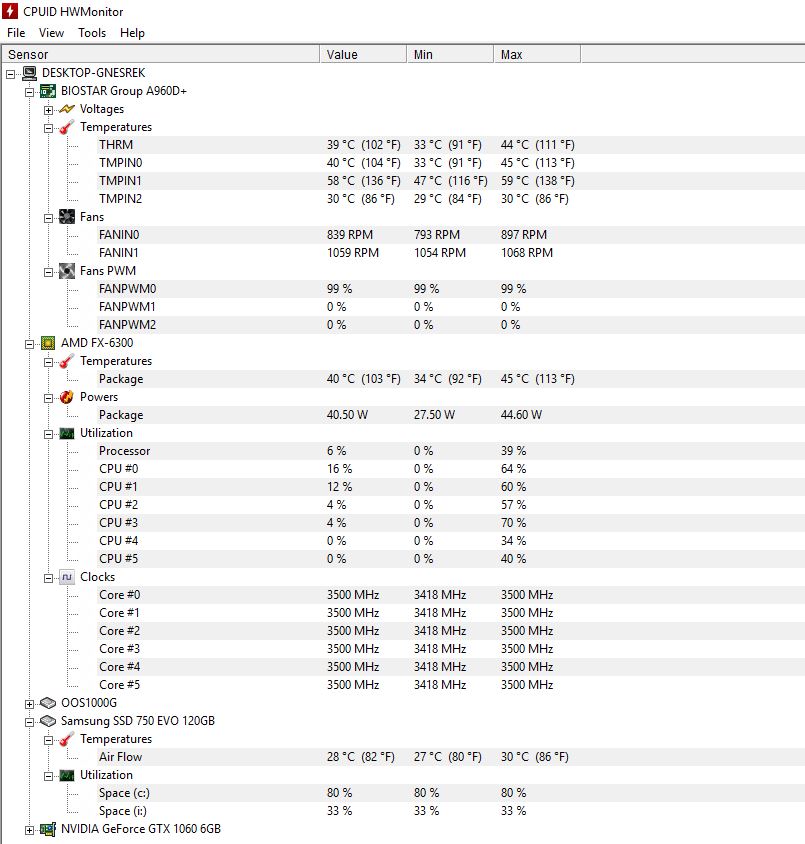Collapse the Clocks node

click(x=48, y=579)
